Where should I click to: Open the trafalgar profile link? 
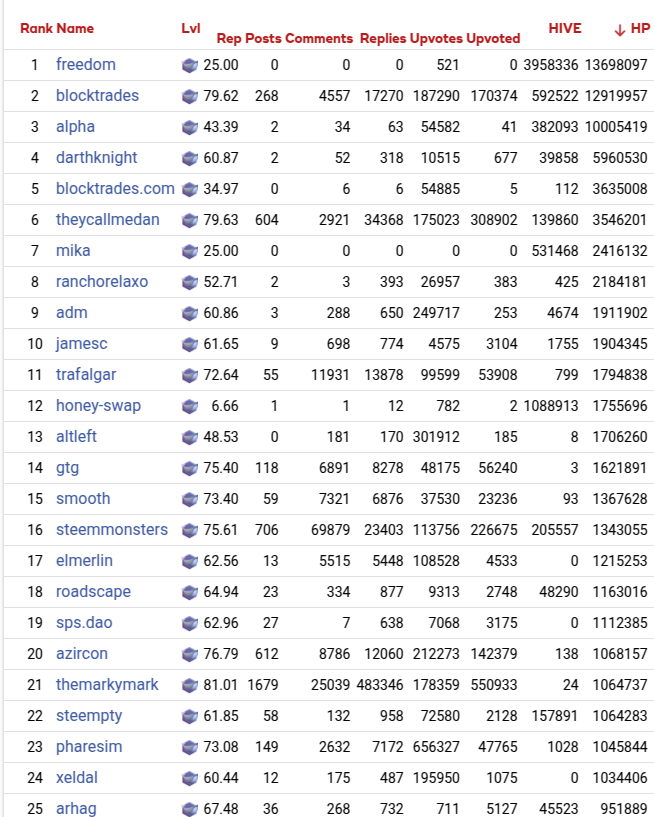[86, 375]
